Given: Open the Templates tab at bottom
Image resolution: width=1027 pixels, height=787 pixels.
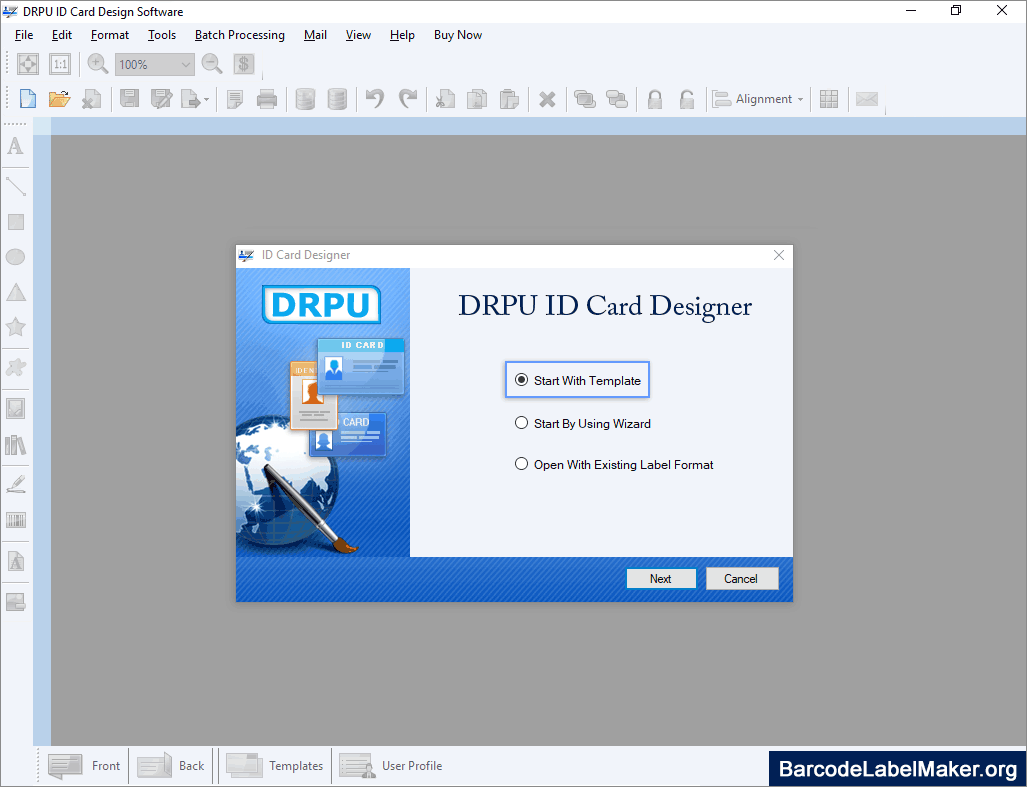Looking at the screenshot, I should tap(274, 765).
